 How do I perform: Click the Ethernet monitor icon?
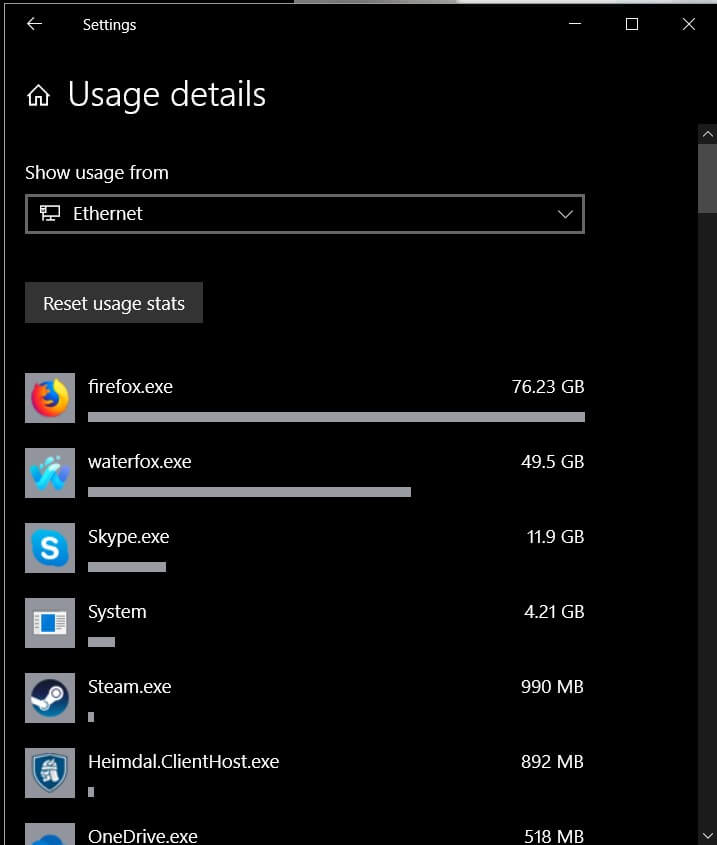[50, 213]
